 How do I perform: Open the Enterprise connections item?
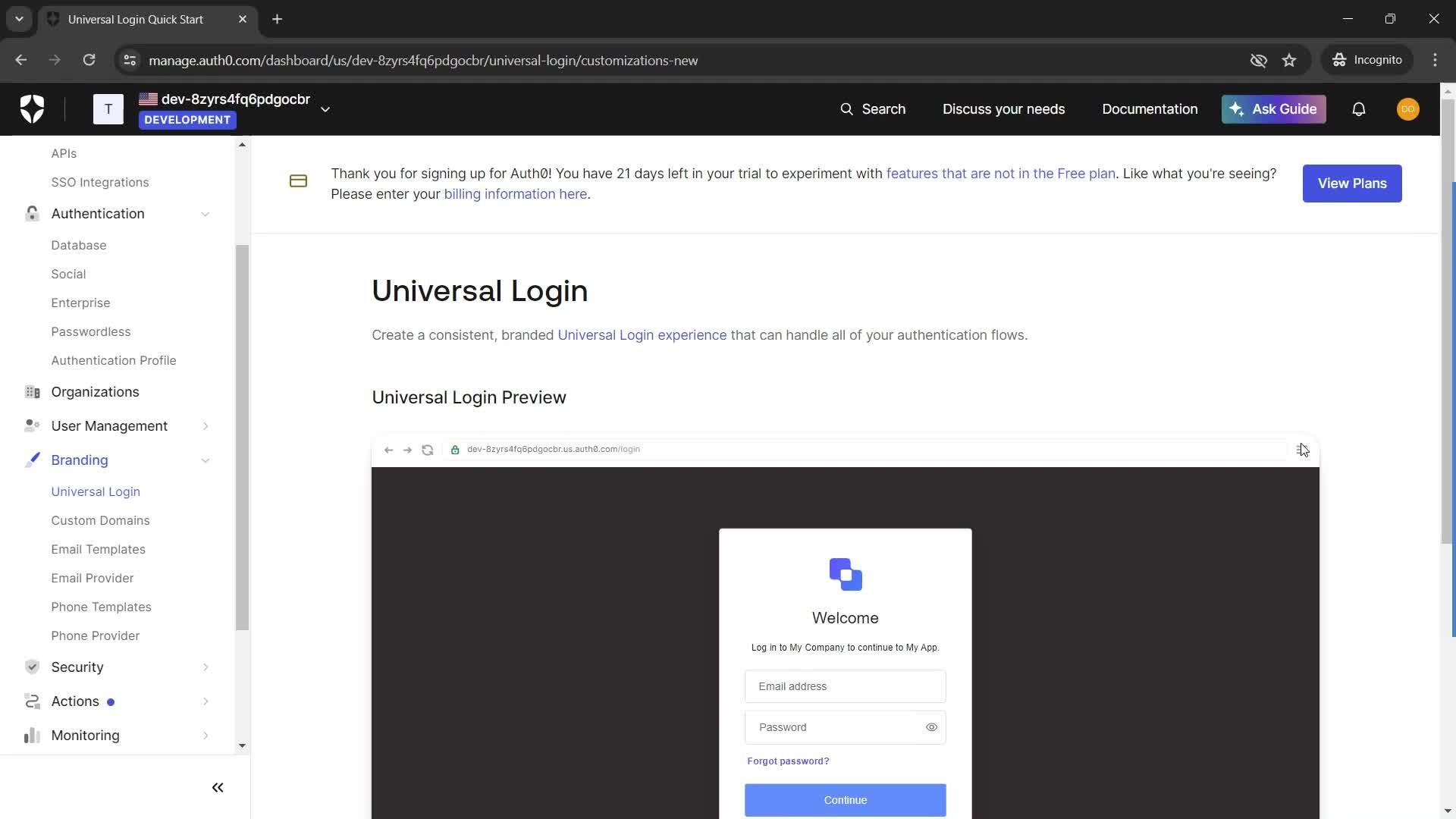(80, 303)
